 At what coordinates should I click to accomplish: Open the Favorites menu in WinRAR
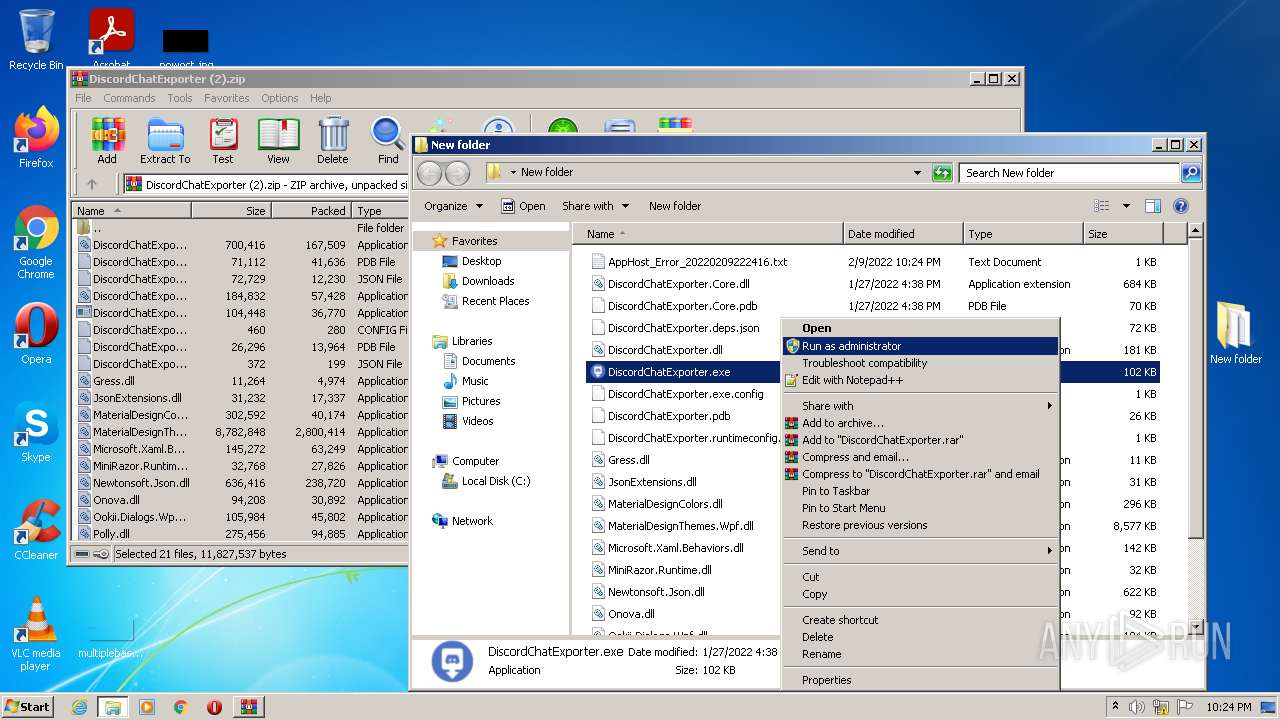(x=227, y=98)
